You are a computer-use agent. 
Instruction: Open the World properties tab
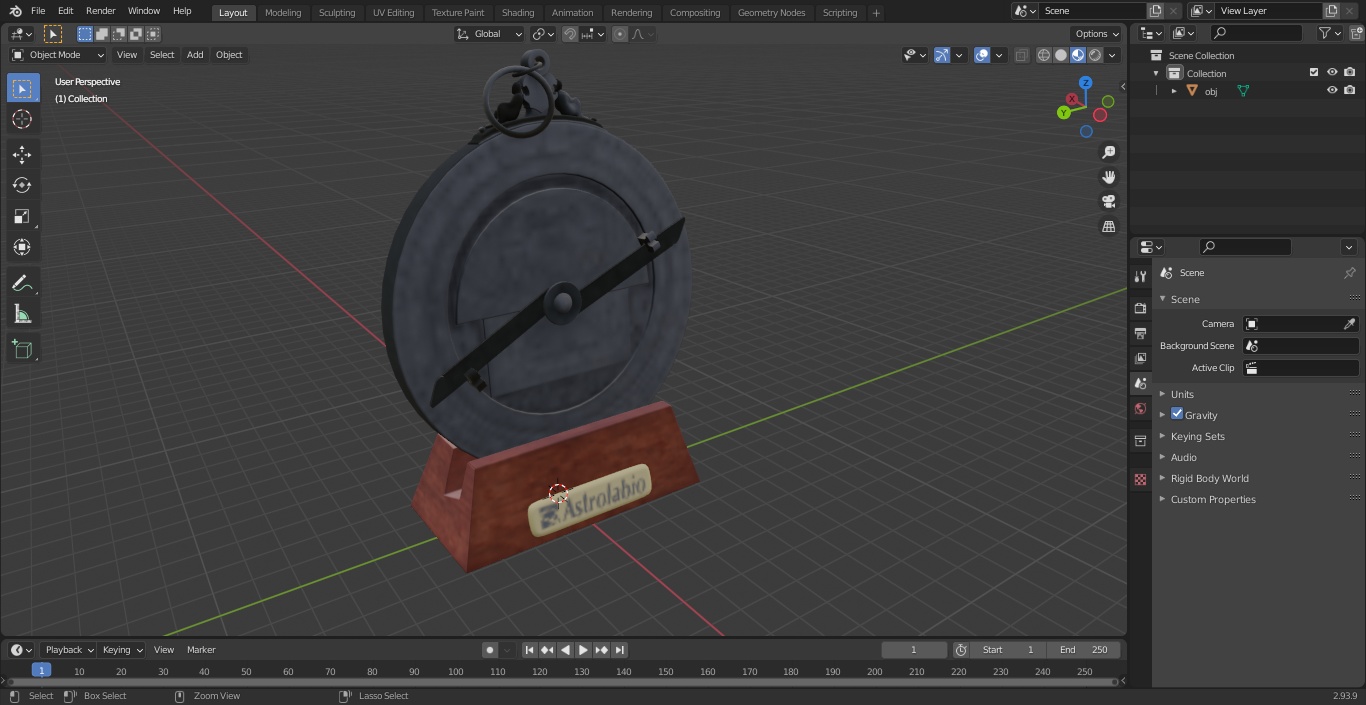[1140, 409]
